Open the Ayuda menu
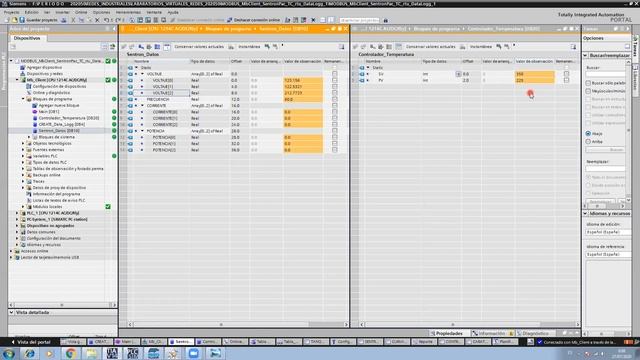This screenshot has width=640, height=360. tap(173, 12)
